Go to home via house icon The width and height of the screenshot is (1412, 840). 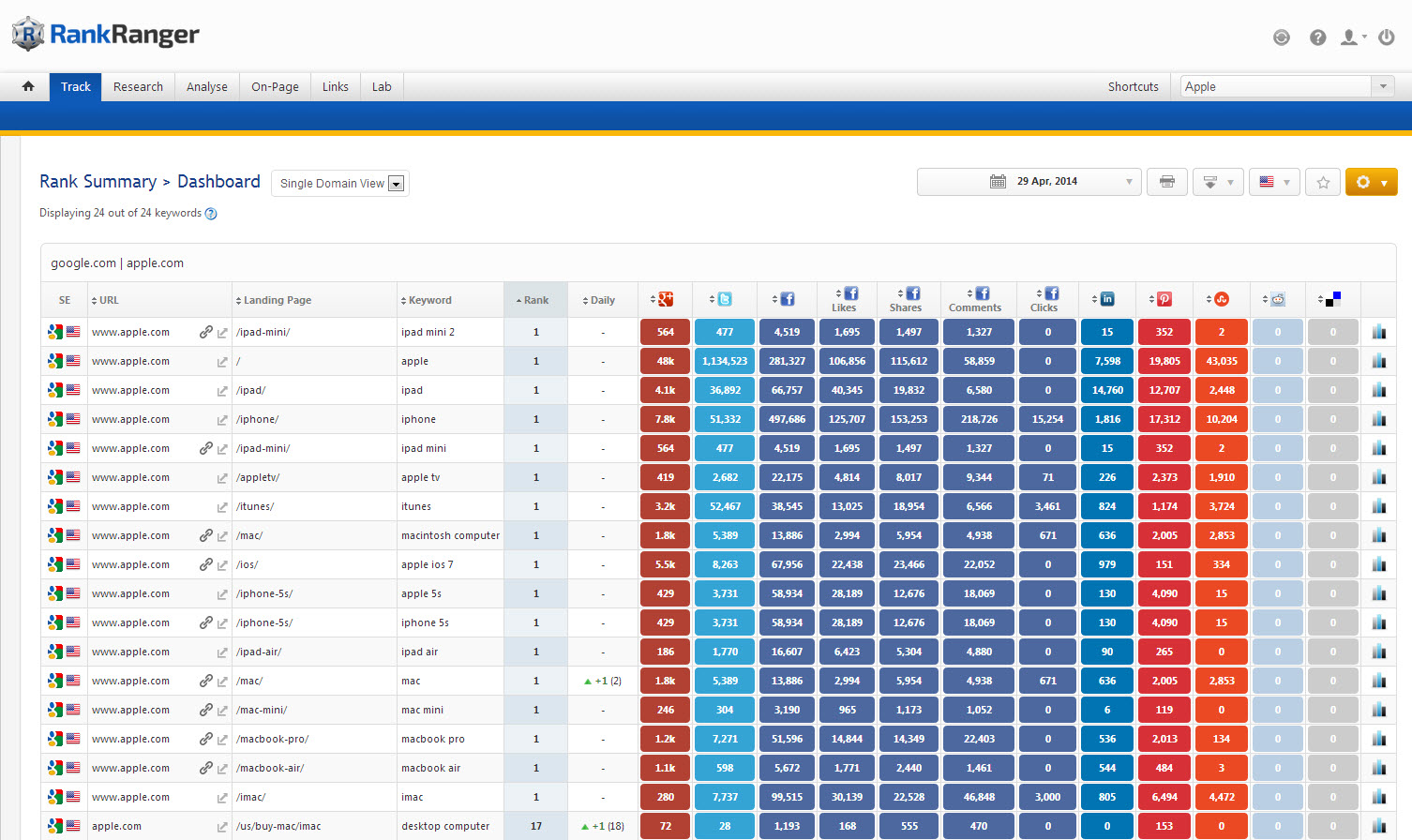[x=28, y=86]
